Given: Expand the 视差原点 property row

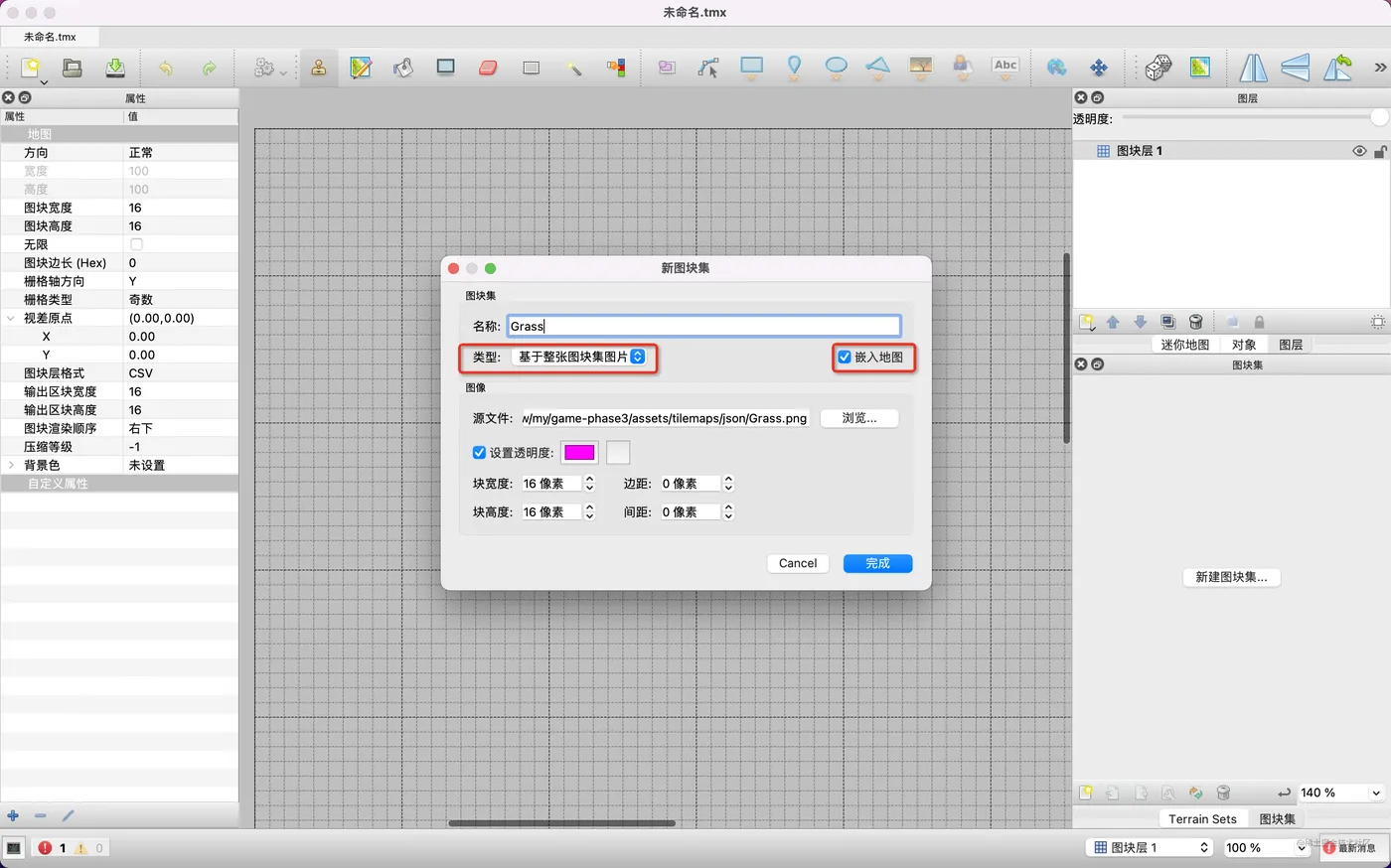Looking at the screenshot, I should pos(11,319).
